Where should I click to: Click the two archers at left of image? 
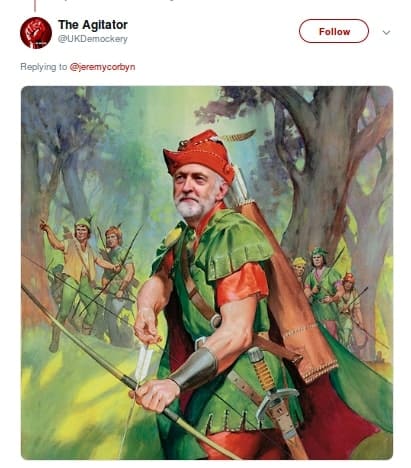tap(90, 280)
